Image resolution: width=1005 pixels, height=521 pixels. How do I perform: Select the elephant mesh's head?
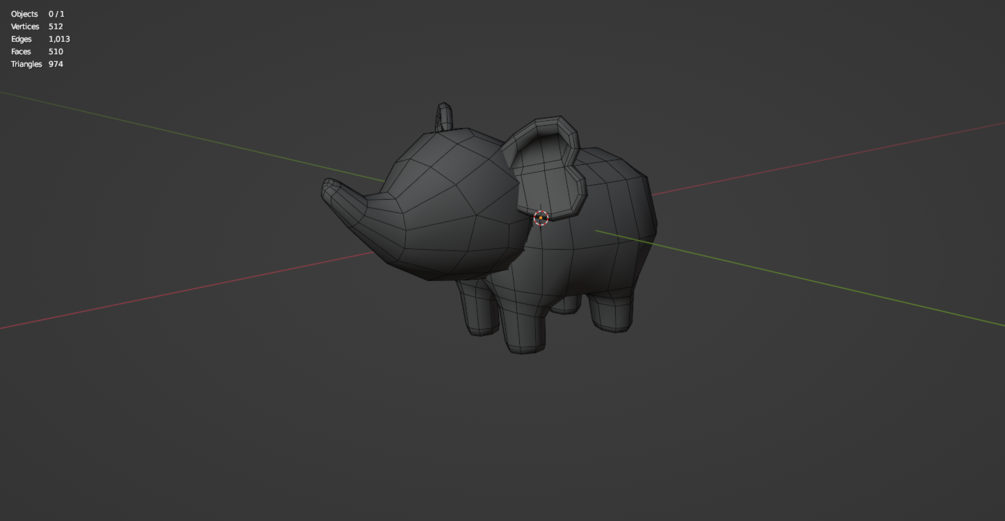pyautogui.click(x=455, y=205)
